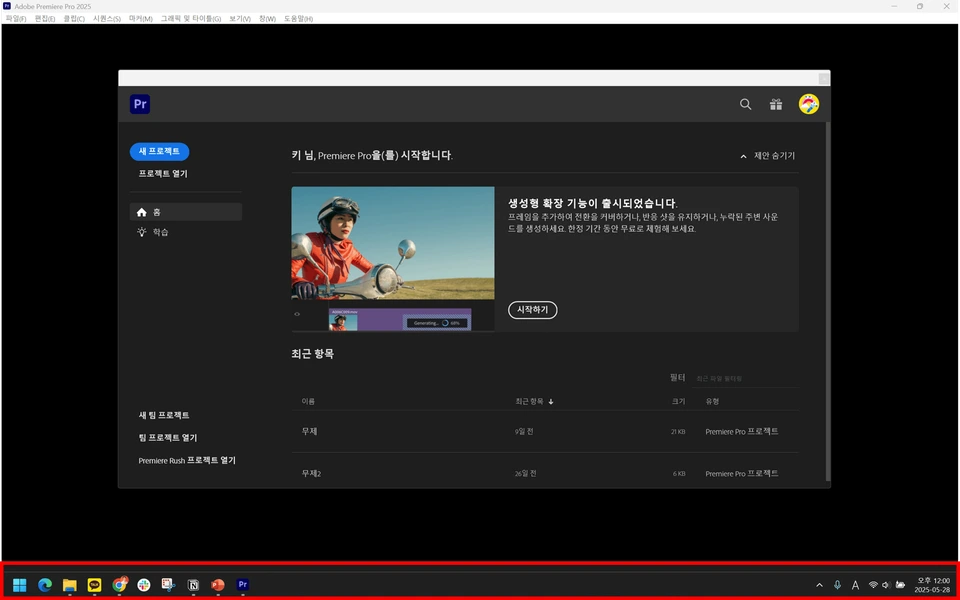Click the 크기 column header
Screen dimensions: 960x600
click(x=678, y=402)
